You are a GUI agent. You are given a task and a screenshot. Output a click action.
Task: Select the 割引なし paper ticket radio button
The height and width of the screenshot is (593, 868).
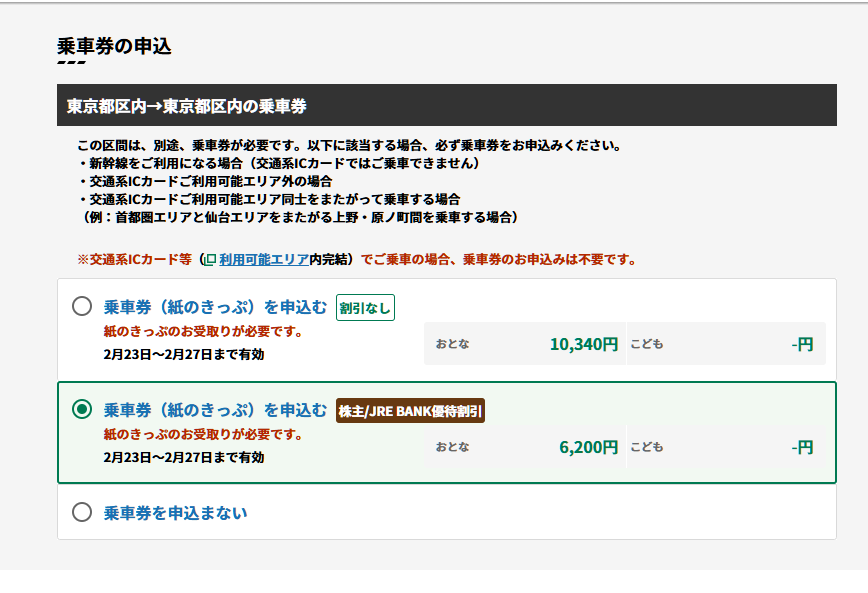(82, 306)
